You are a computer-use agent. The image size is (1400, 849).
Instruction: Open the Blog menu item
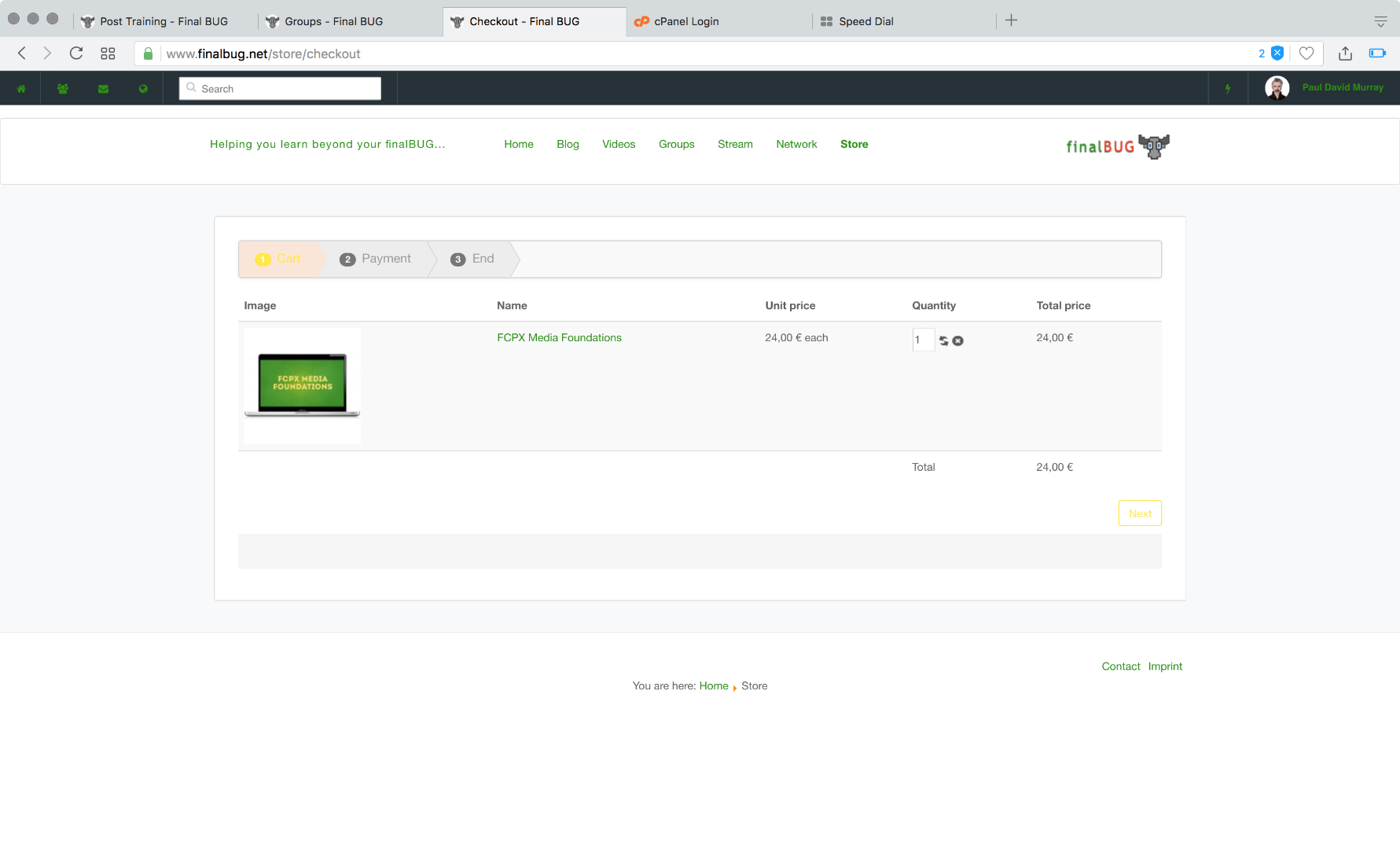tap(568, 144)
